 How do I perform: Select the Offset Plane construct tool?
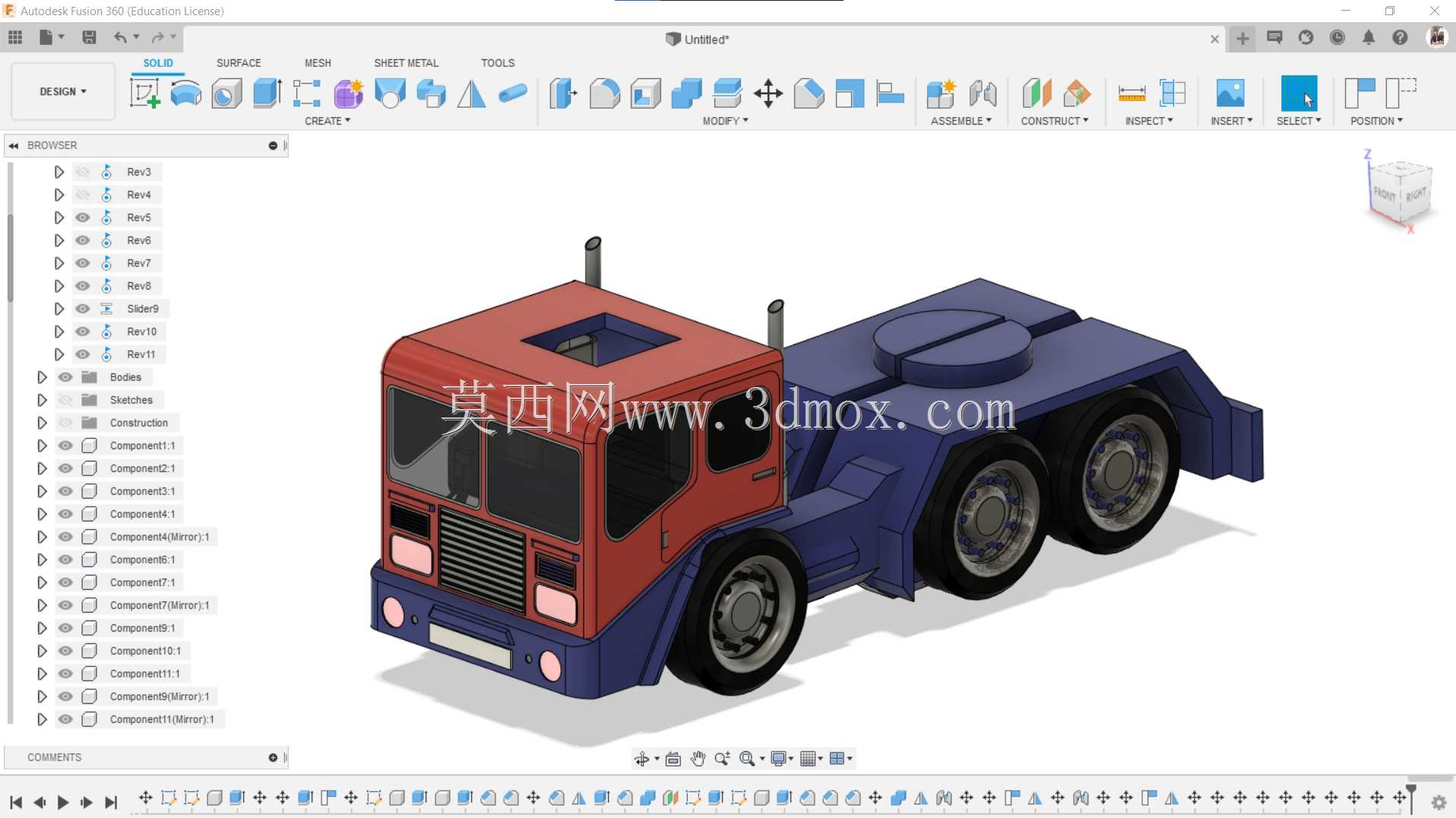(1037, 94)
